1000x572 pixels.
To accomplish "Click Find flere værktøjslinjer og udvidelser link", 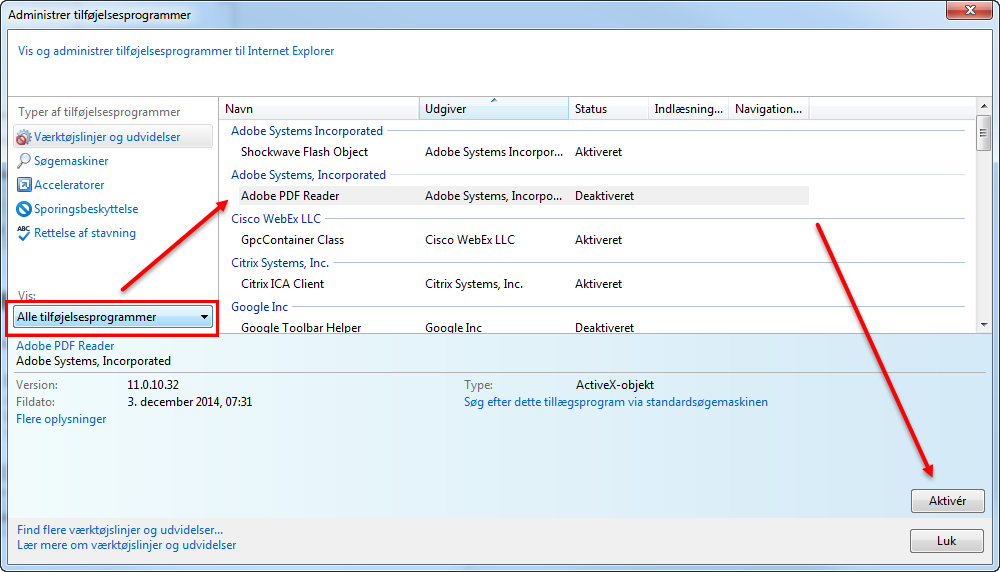I will (120, 529).
